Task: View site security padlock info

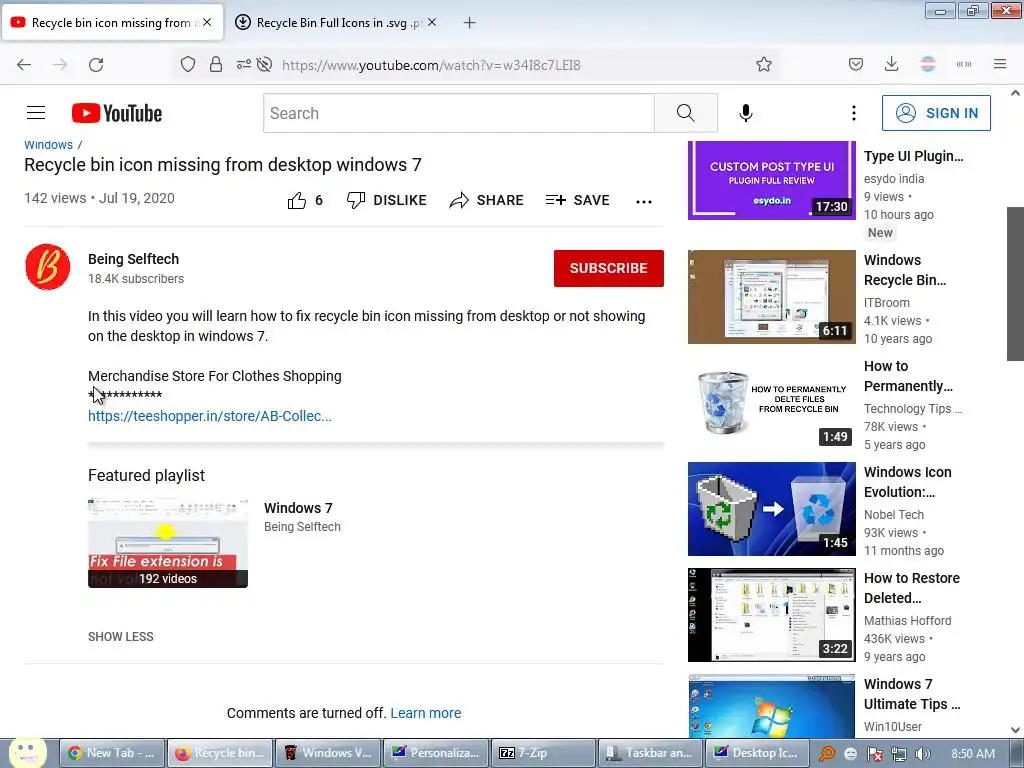Action: pyautogui.click(x=216, y=65)
